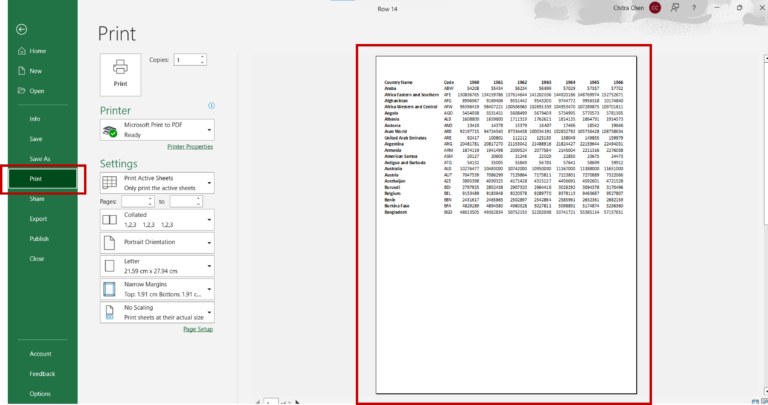768x405 pixels.
Task: Click the Copies number field
Action: click(187, 60)
